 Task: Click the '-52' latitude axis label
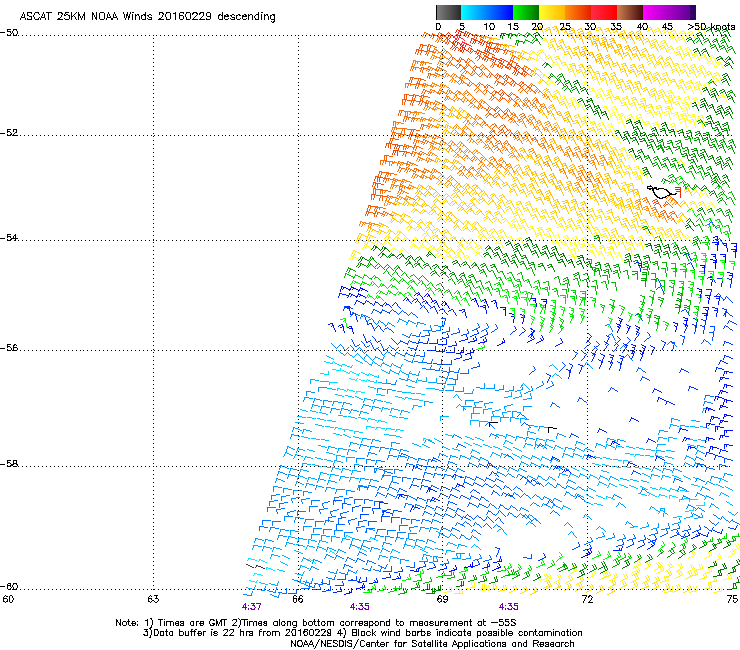(9, 133)
